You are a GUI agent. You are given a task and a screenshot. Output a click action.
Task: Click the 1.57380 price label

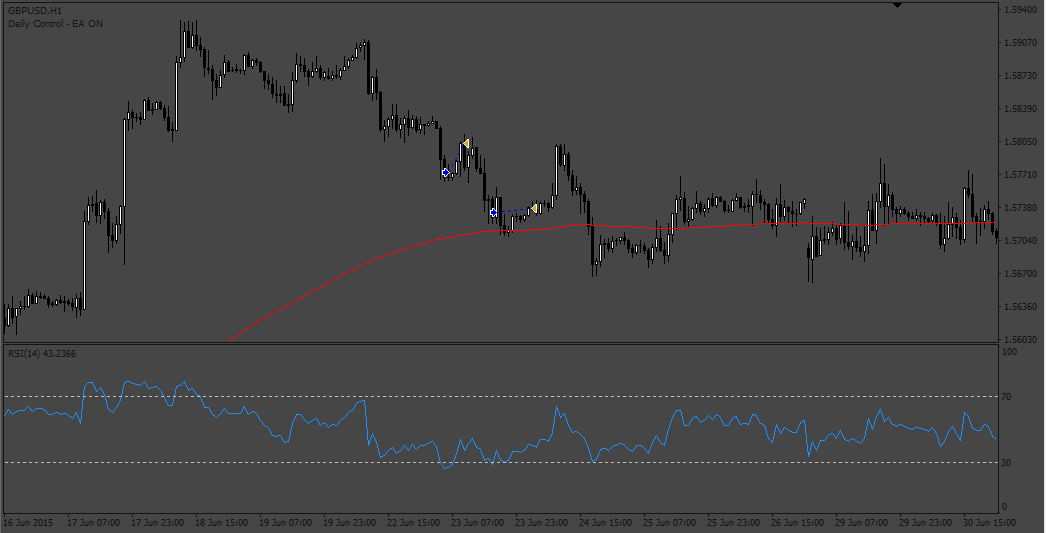1019,208
